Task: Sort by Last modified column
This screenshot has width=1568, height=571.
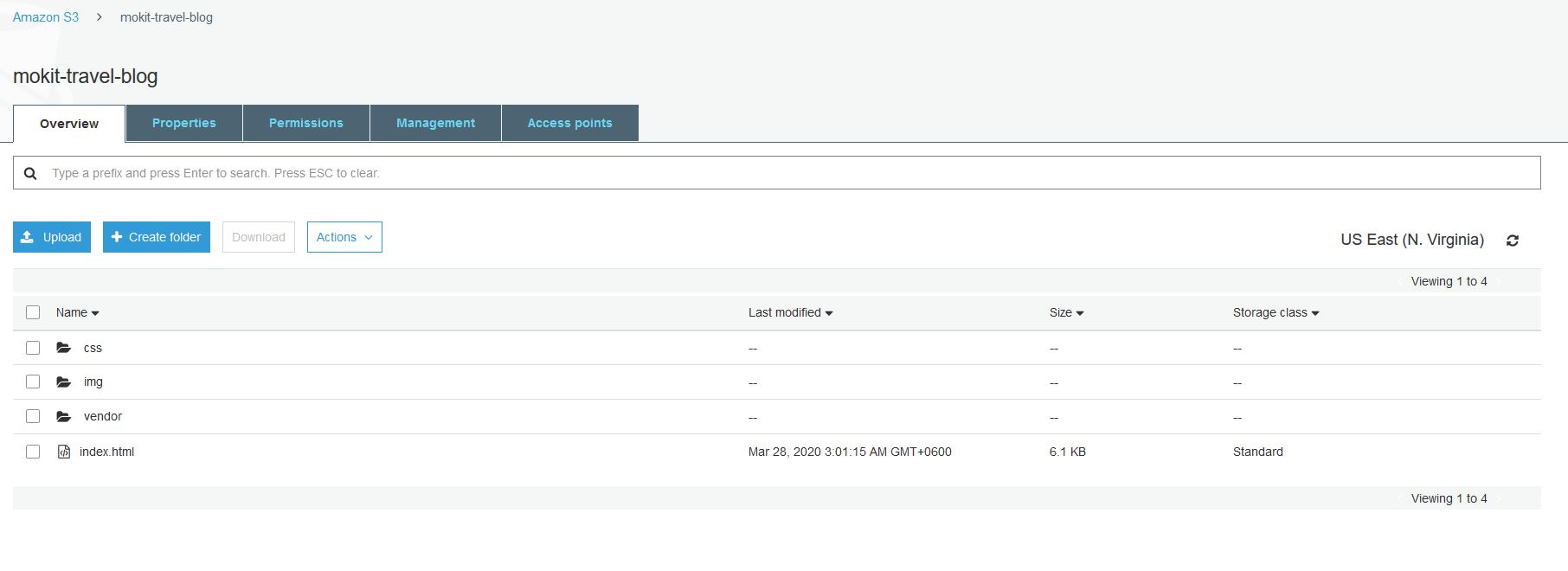Action: (x=790, y=312)
